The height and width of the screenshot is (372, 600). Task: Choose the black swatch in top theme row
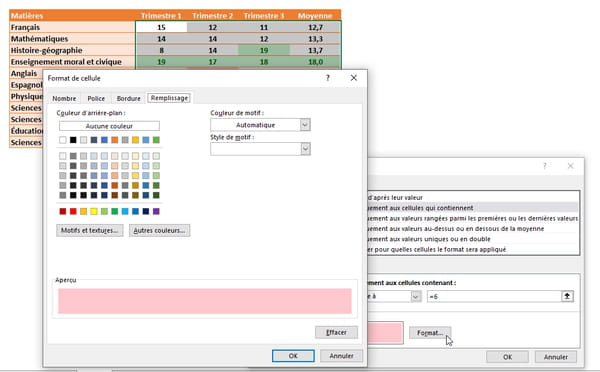click(73, 140)
